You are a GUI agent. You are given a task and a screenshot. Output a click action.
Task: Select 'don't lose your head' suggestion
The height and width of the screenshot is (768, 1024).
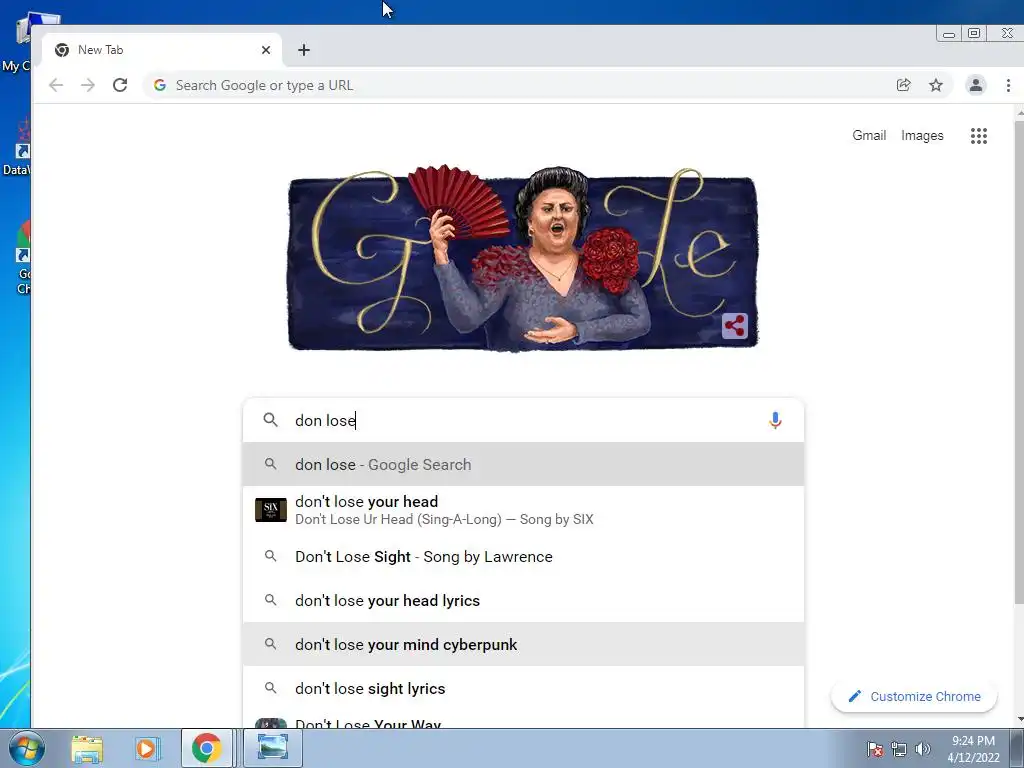tap(523, 510)
